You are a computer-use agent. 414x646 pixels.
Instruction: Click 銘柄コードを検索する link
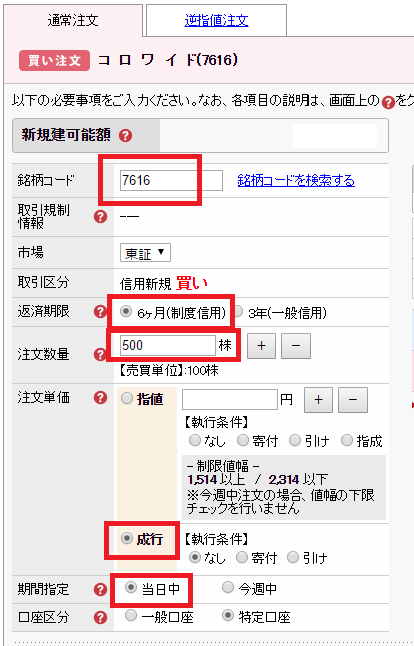(x=296, y=180)
